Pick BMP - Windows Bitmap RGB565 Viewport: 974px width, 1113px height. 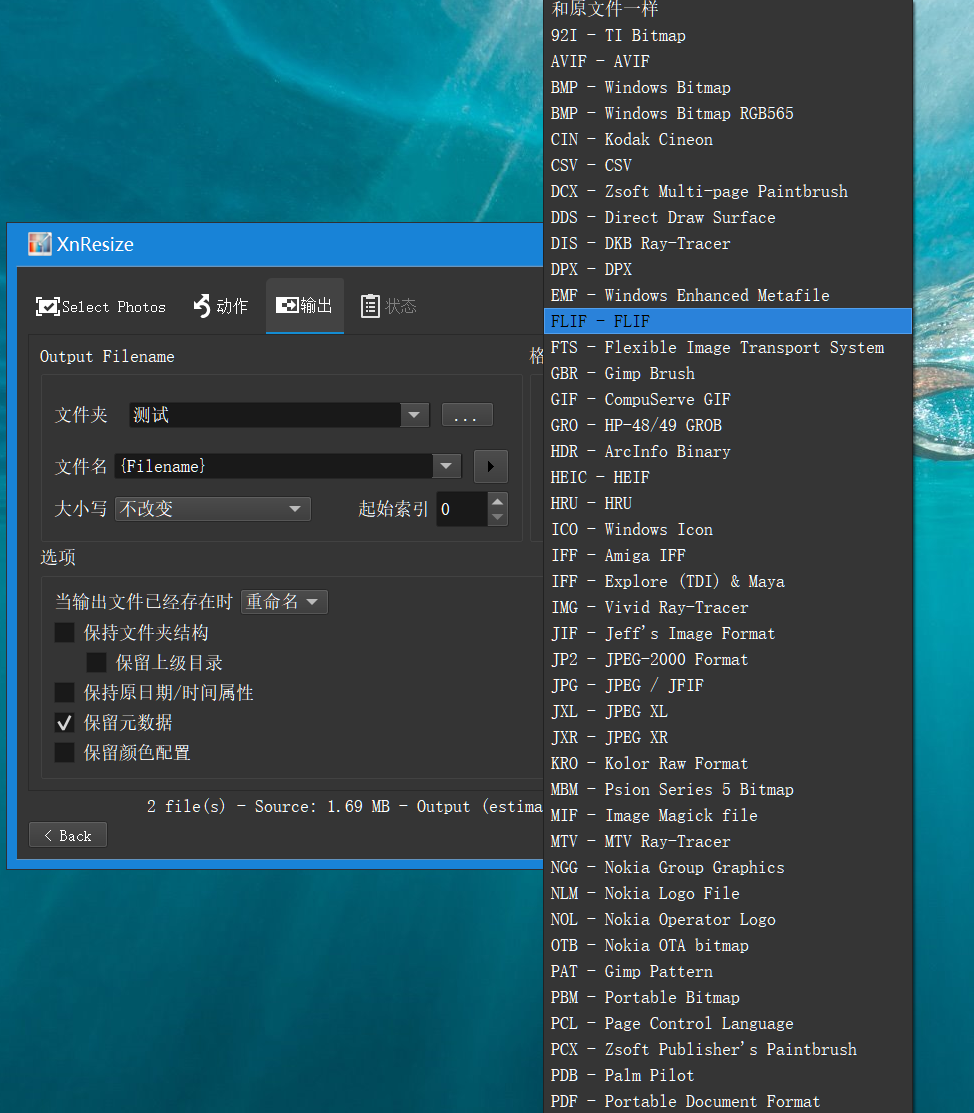tap(728, 114)
